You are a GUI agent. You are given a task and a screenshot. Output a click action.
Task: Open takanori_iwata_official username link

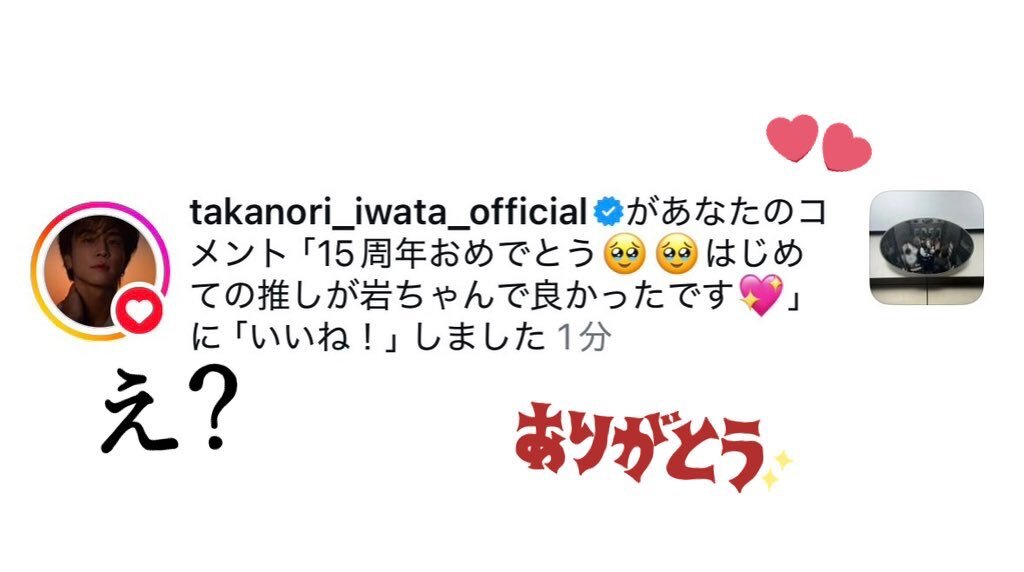pyautogui.click(x=388, y=212)
